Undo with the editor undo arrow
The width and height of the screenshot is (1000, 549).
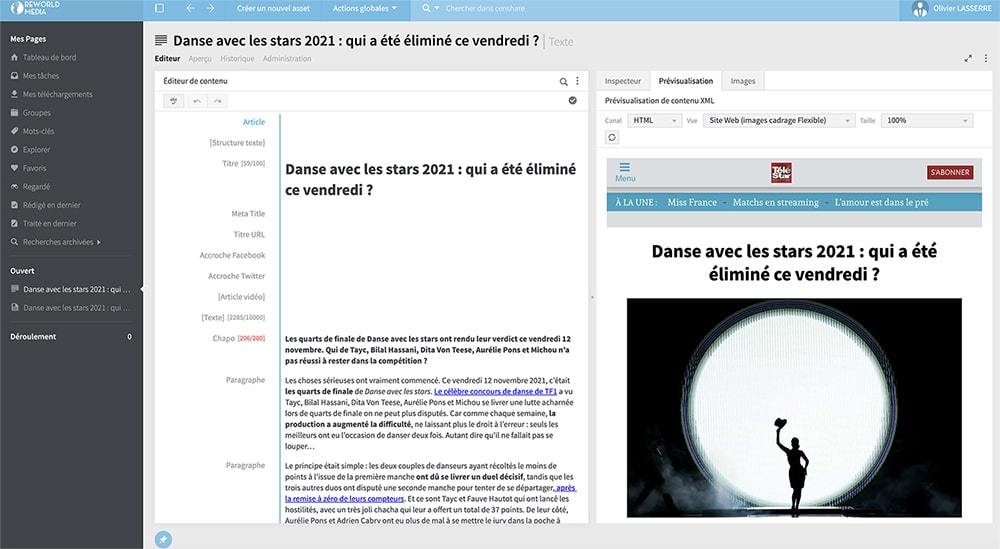(197, 101)
